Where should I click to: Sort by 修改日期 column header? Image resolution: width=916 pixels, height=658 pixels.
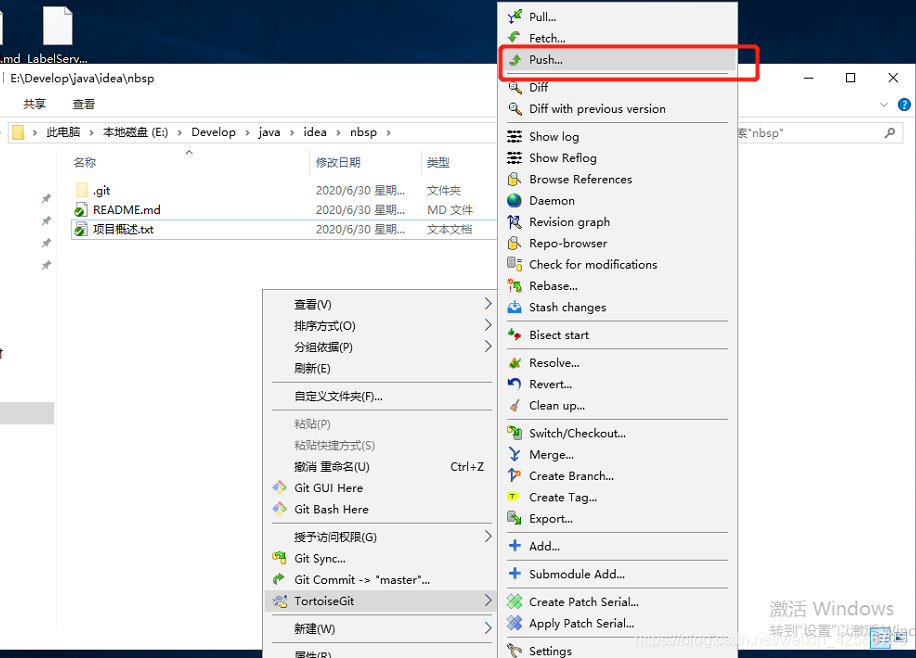(338, 162)
